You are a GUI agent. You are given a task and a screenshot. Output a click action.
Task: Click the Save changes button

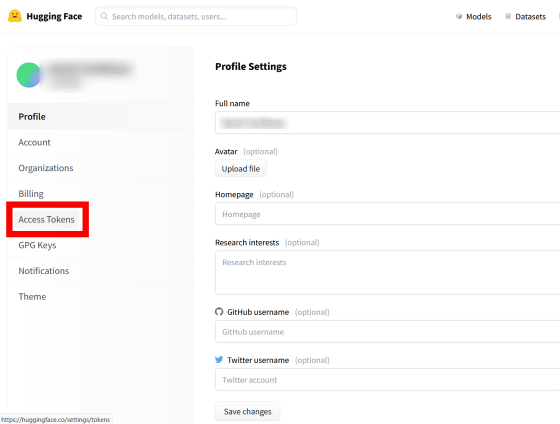pos(248,411)
